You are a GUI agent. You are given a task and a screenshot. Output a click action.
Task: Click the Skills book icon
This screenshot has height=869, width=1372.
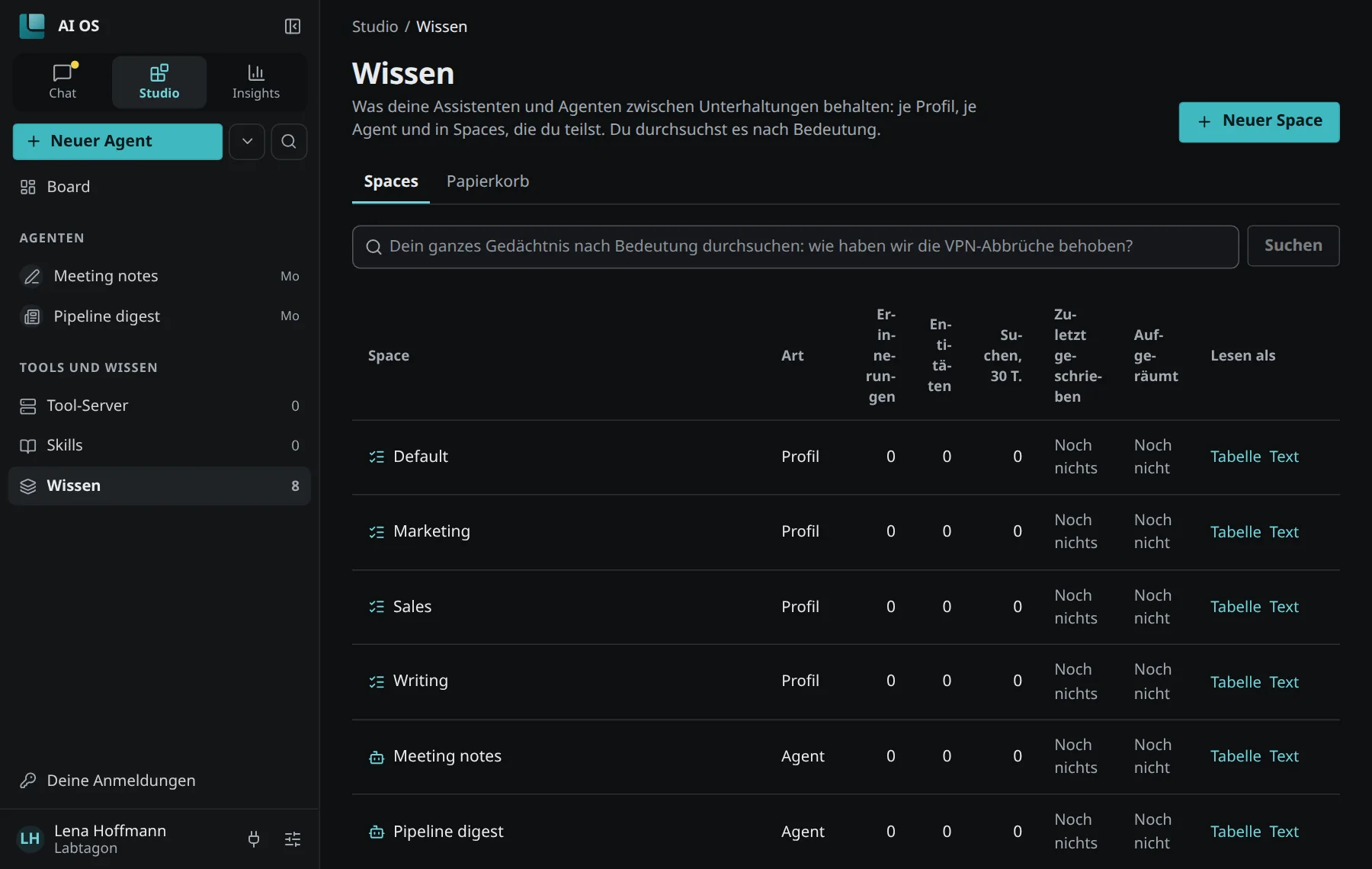coord(28,446)
